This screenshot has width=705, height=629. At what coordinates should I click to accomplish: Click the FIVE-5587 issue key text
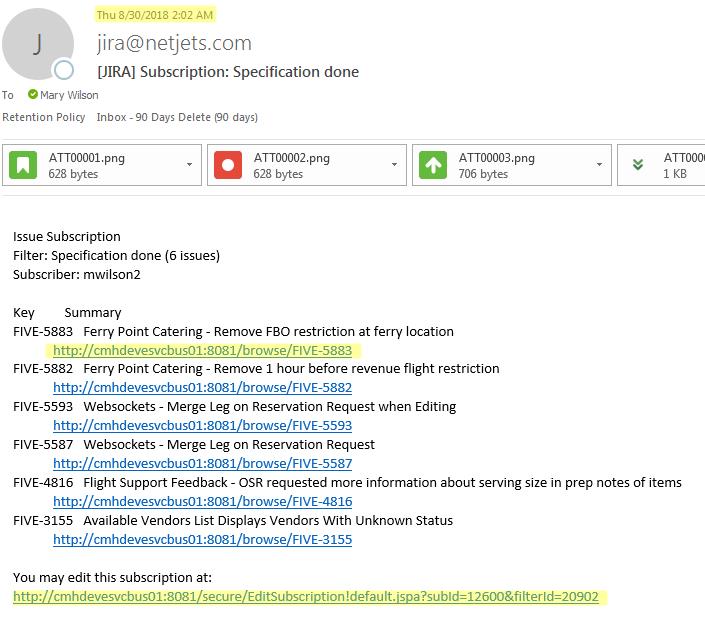point(43,444)
